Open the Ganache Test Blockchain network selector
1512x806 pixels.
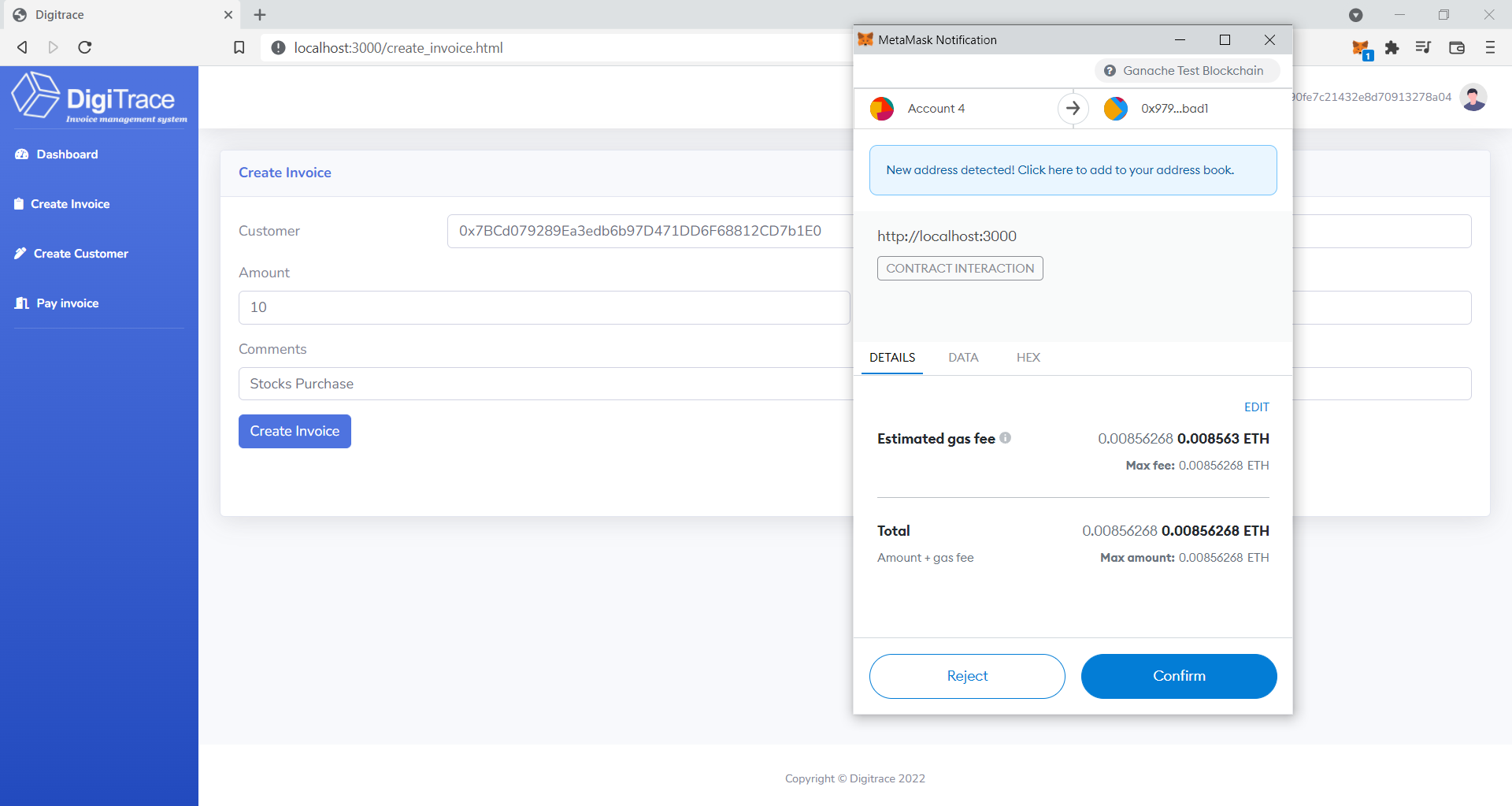coord(1187,71)
